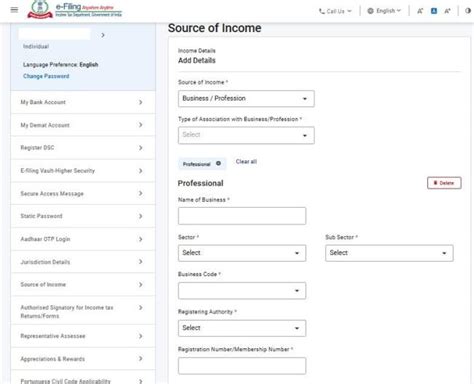Click chevron next to Jurisdiction Details
474x384 pixels.
coord(141,262)
